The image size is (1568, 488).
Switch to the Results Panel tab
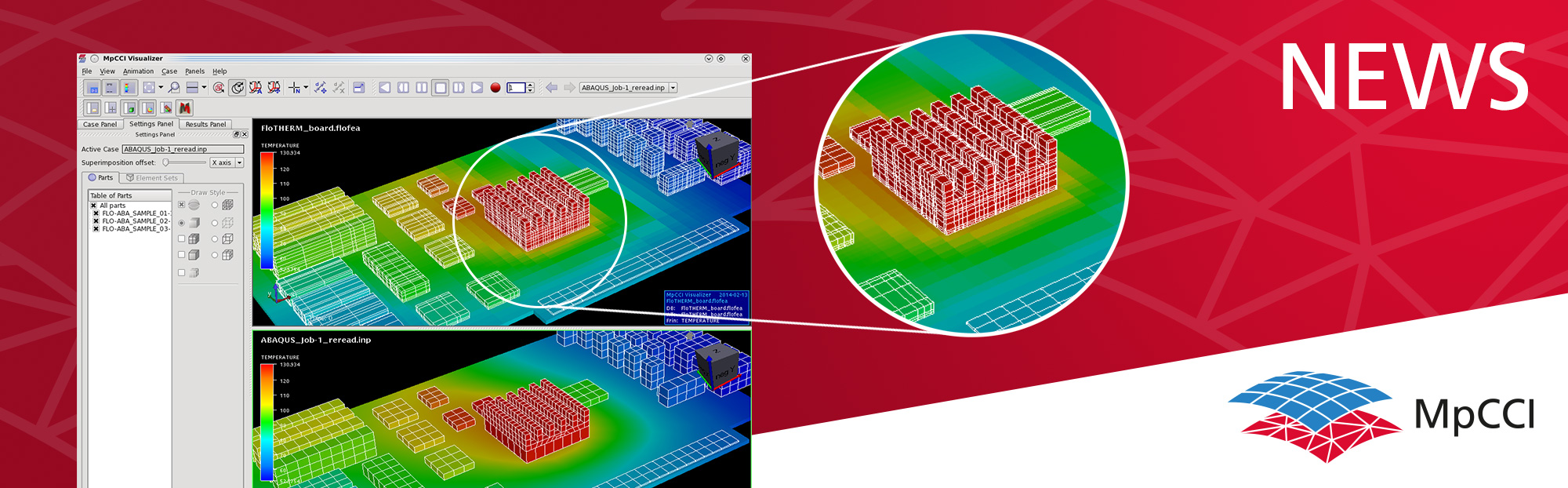205,124
